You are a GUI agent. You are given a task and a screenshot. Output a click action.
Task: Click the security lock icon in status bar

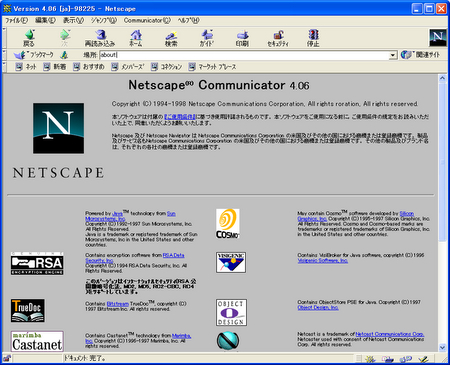pyautogui.click(x=7, y=359)
